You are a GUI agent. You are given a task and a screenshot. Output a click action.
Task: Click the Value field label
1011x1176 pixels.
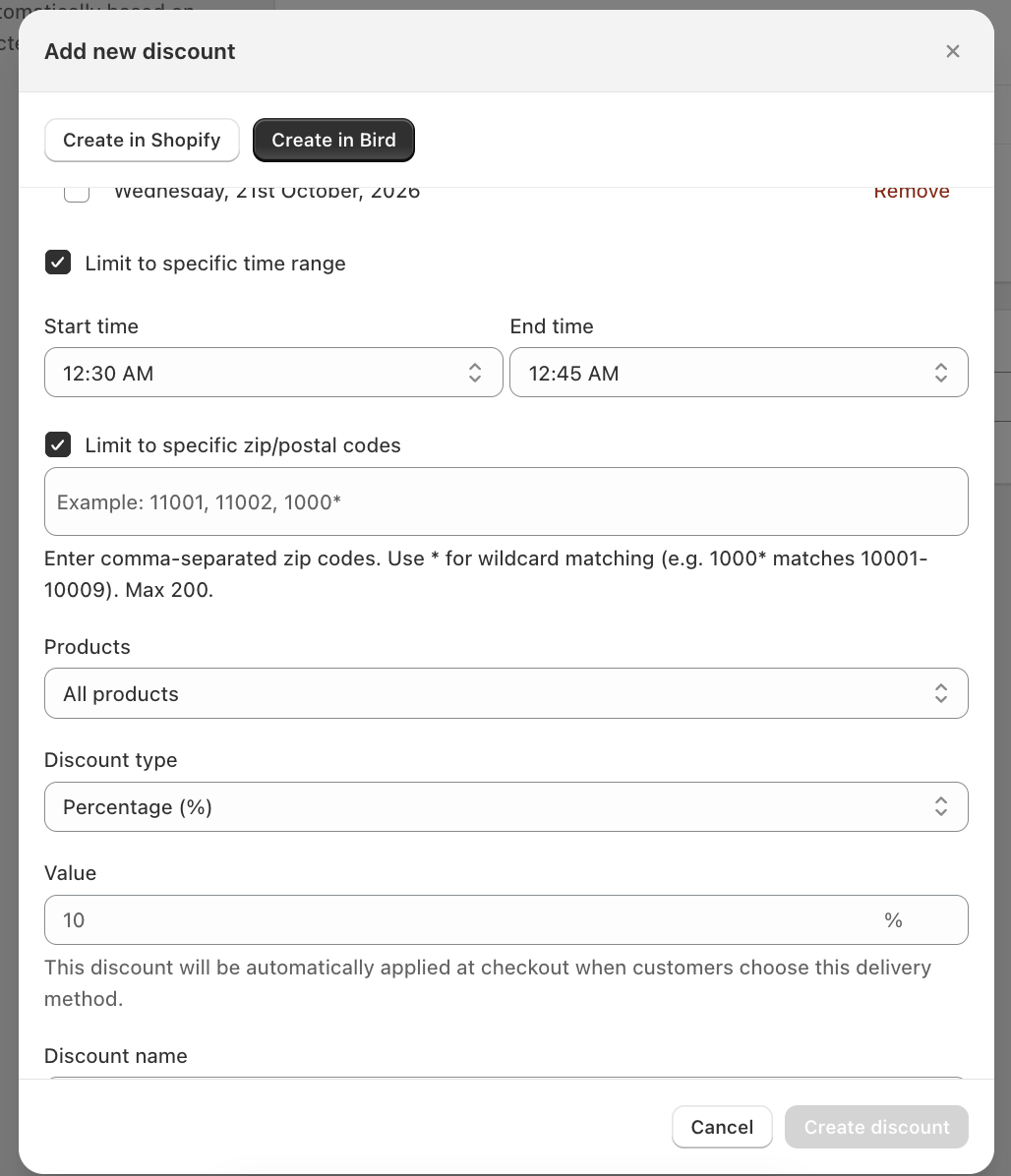(71, 873)
